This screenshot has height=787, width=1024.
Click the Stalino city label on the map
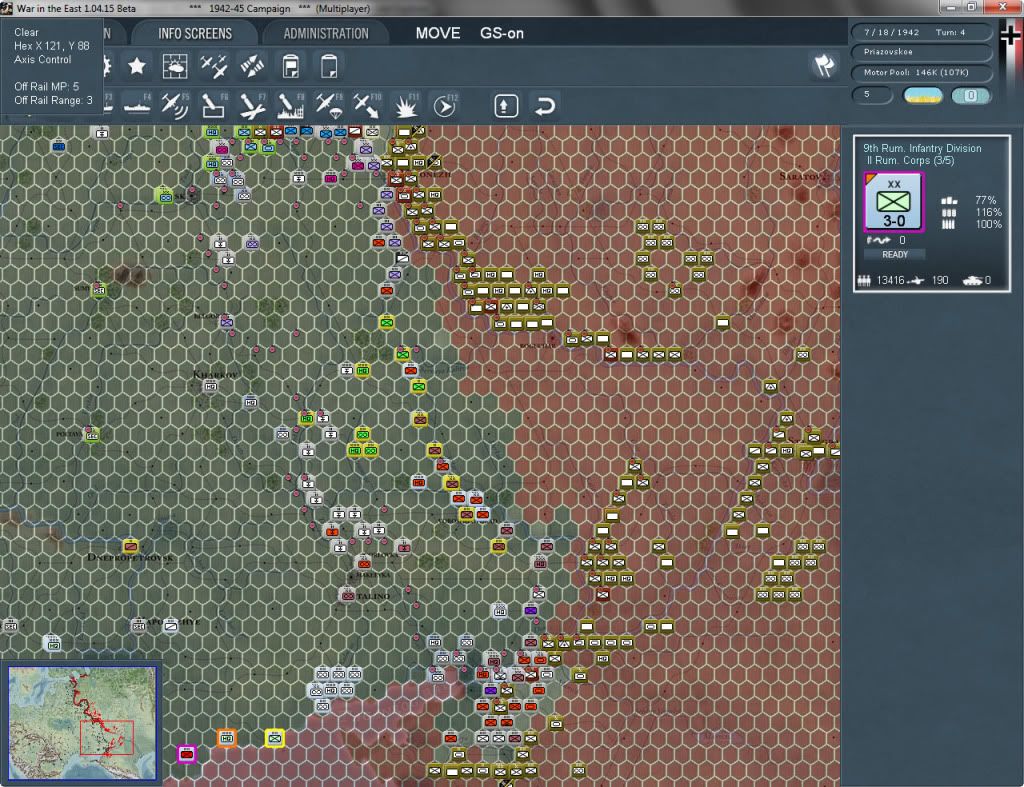[x=373, y=596]
